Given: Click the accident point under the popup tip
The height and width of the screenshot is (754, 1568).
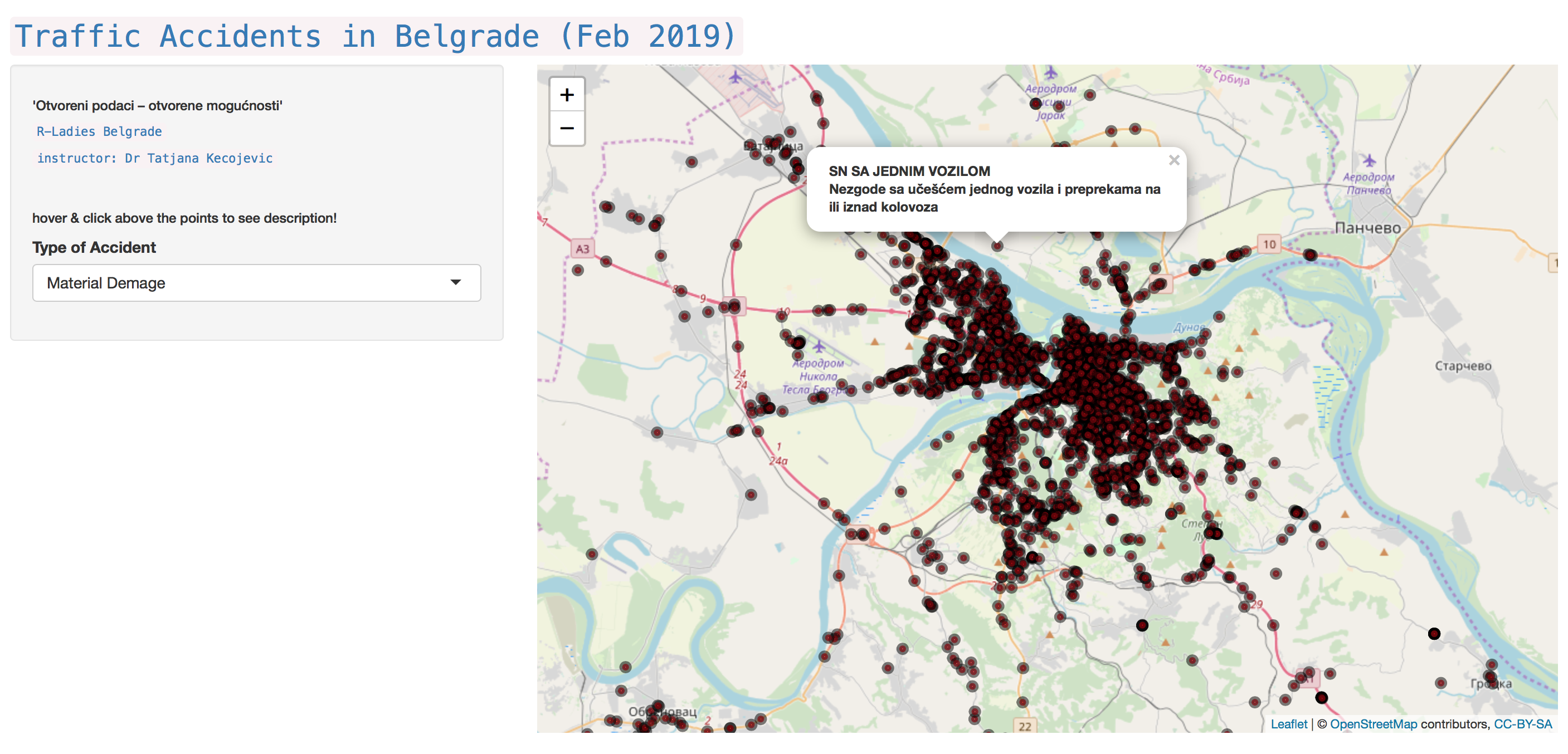Looking at the screenshot, I should coord(996,246).
